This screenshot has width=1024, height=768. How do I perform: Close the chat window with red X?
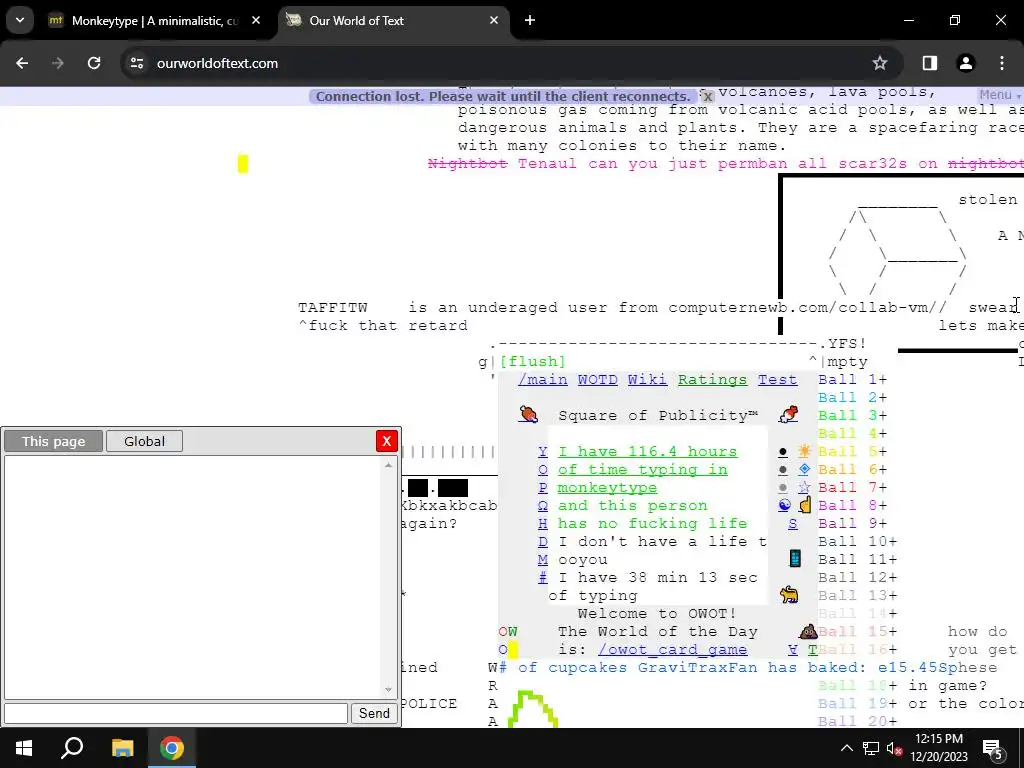(x=387, y=441)
